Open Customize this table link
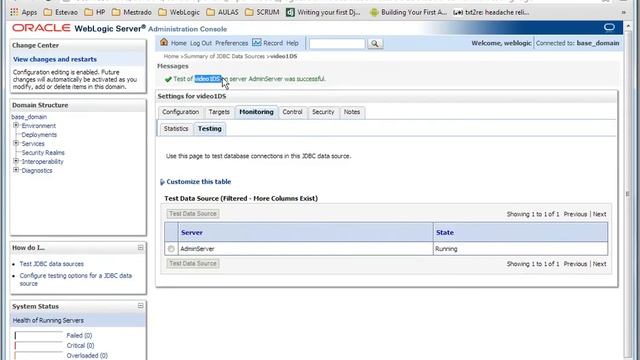This screenshot has width=640, height=360. click(x=199, y=182)
